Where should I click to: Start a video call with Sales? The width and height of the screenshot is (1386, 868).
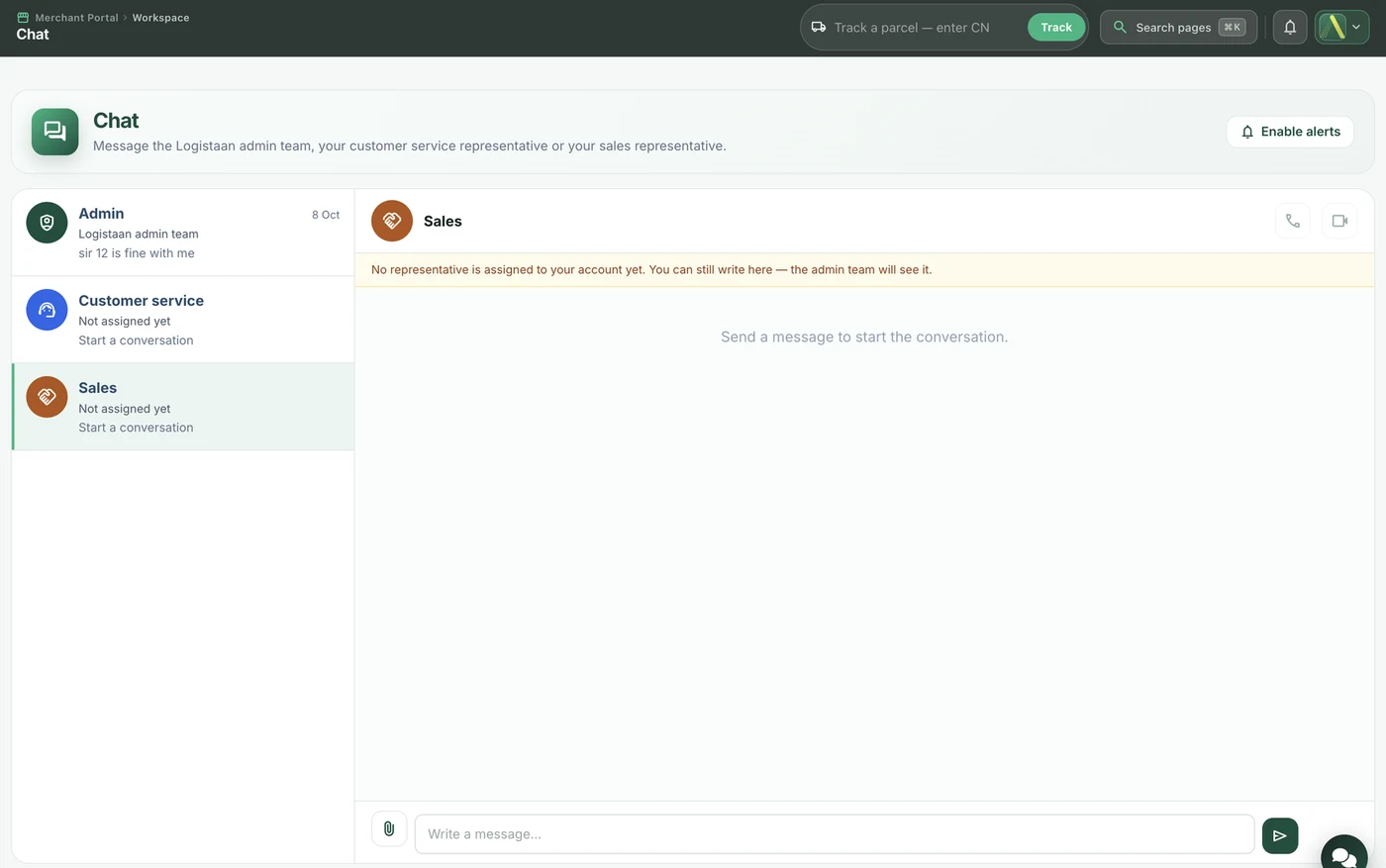[x=1339, y=221]
